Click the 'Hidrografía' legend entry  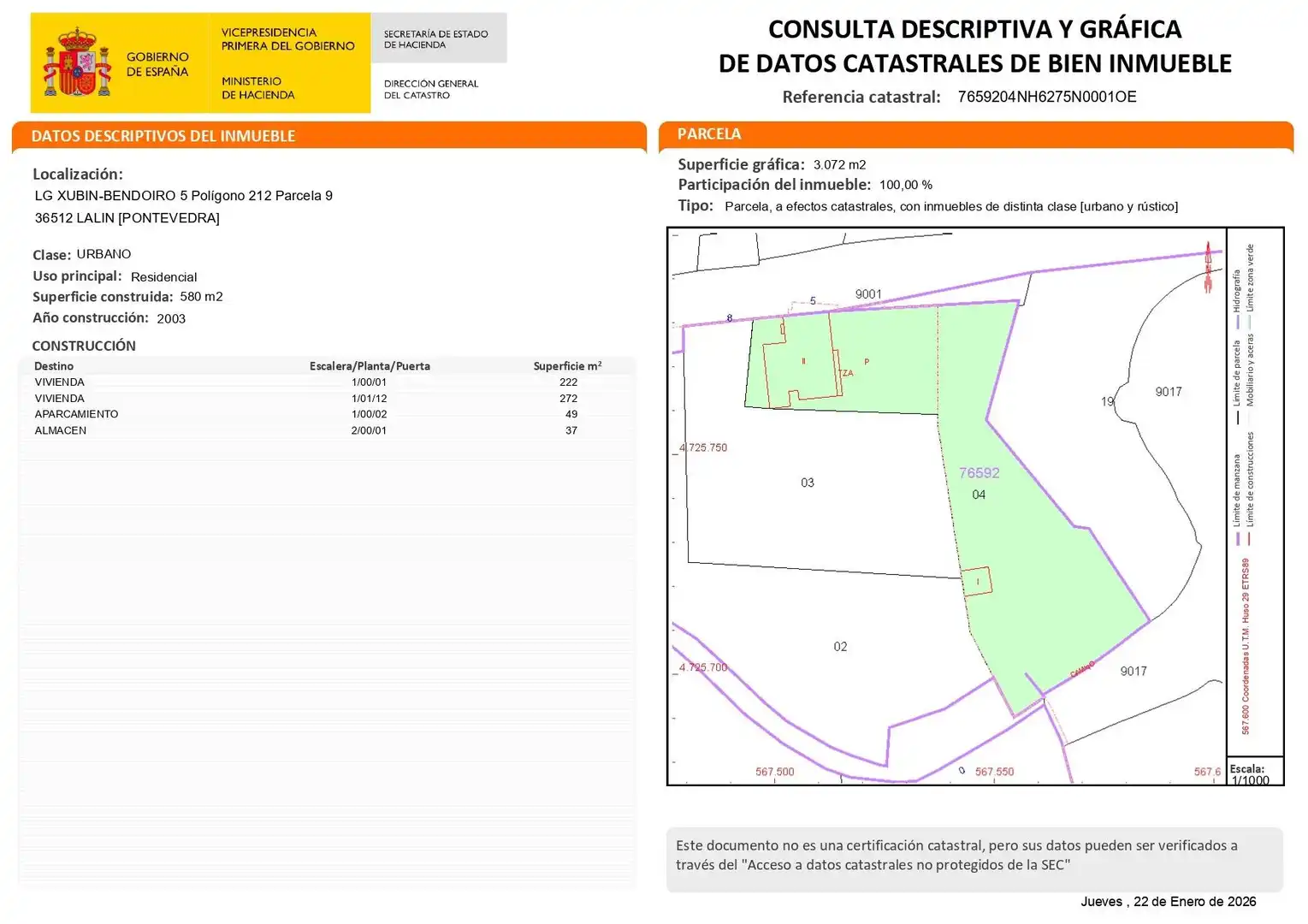[1236, 299]
